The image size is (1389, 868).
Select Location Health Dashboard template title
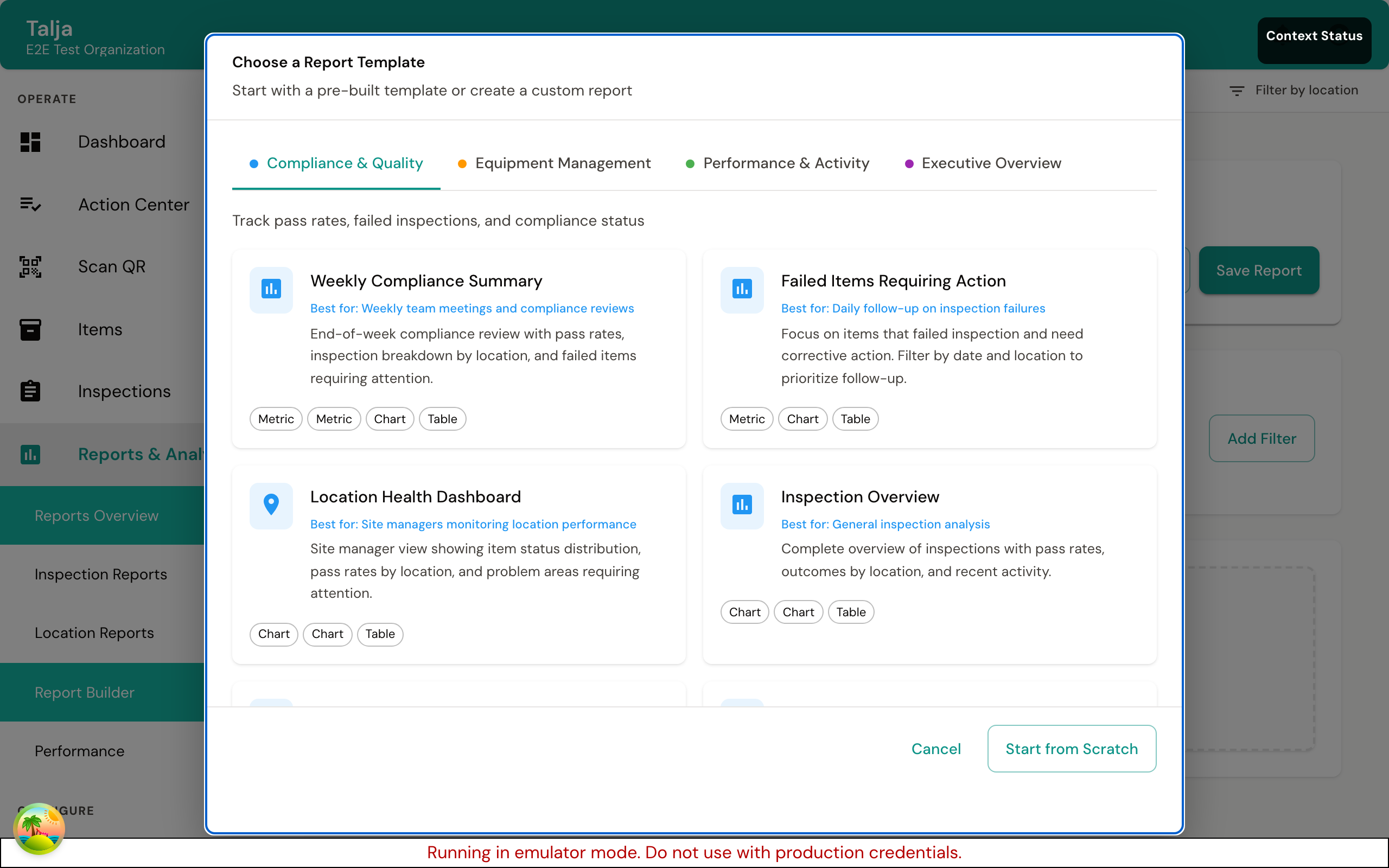(x=416, y=496)
